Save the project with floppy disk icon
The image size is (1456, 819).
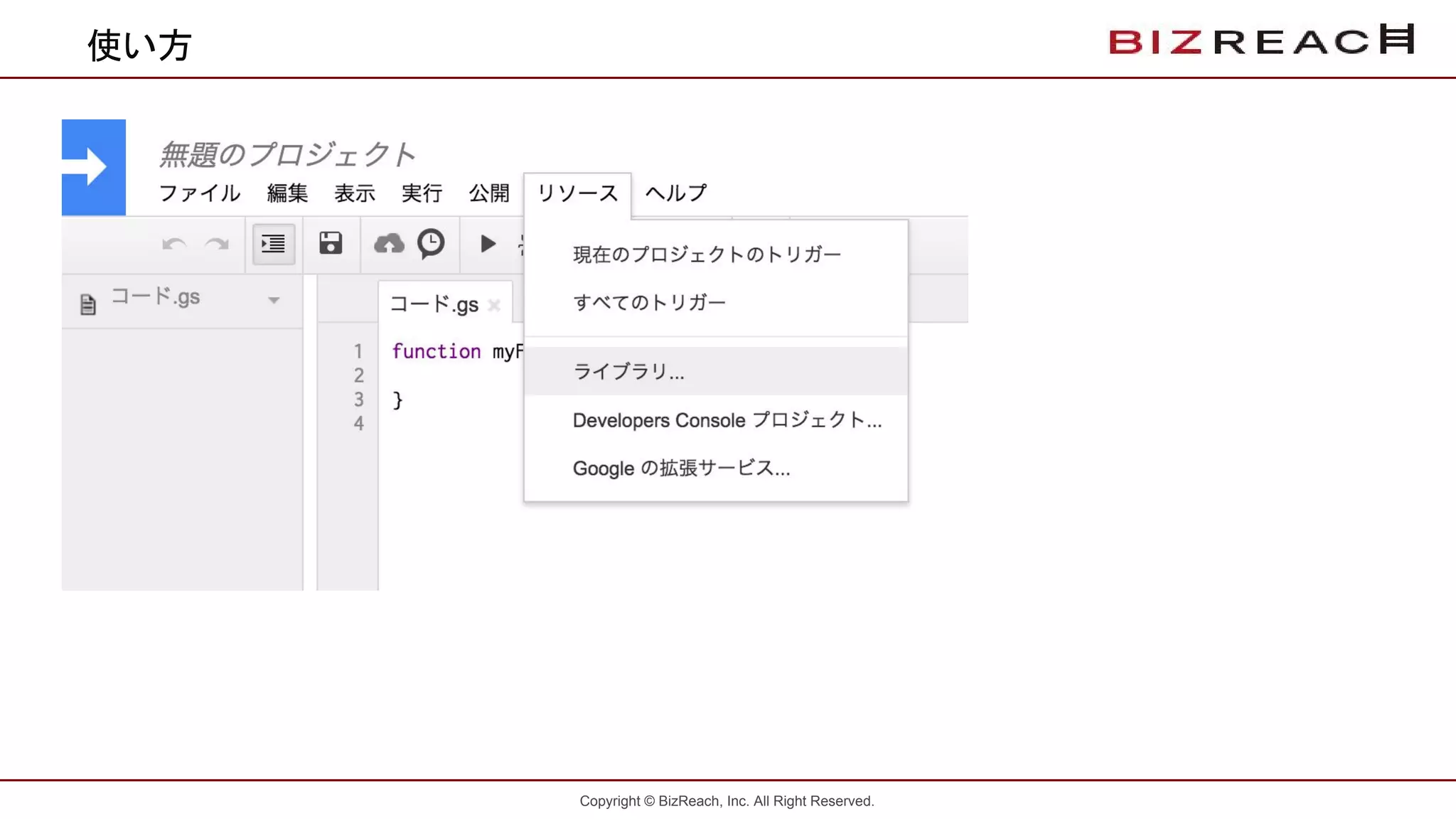pos(331,244)
